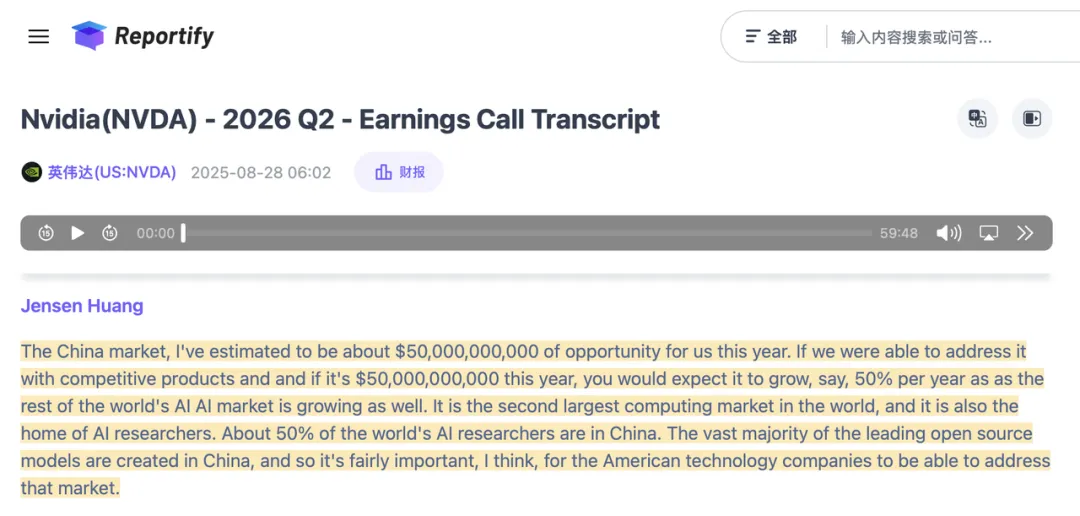Click the 59:48 total duration label

[898, 233]
